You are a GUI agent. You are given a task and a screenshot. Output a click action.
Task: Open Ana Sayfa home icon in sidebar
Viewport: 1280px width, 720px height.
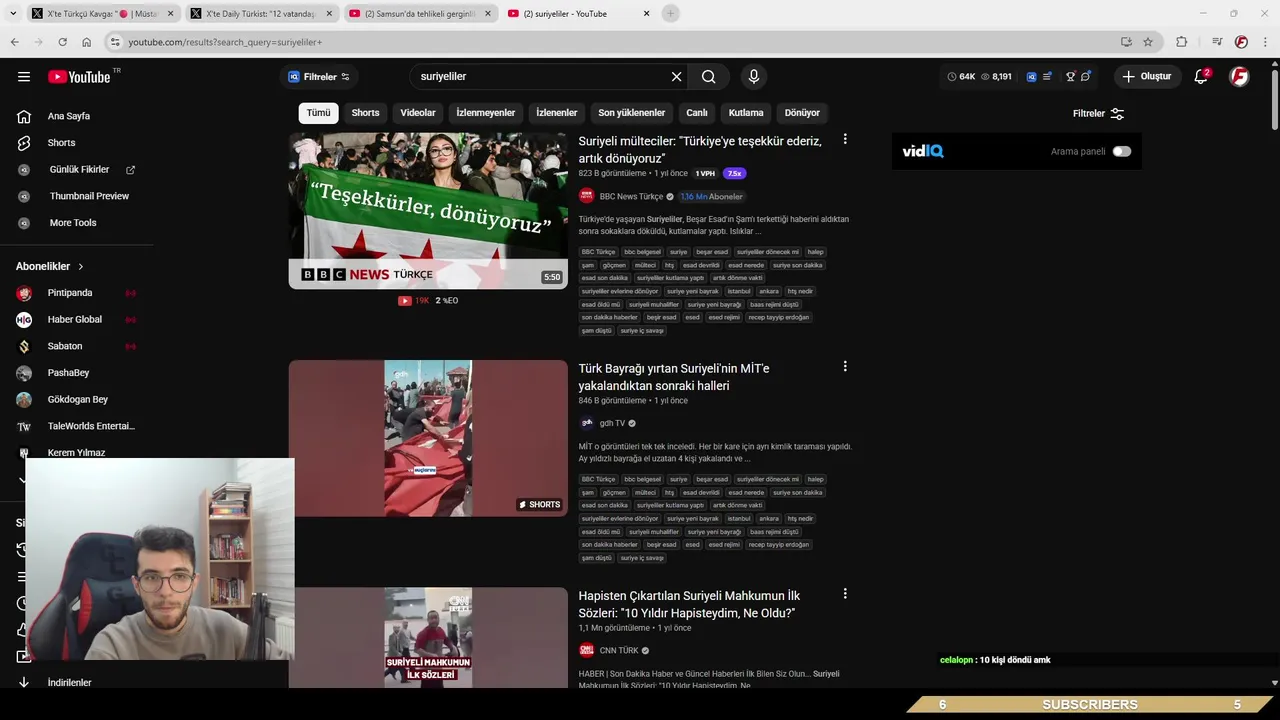pos(24,116)
